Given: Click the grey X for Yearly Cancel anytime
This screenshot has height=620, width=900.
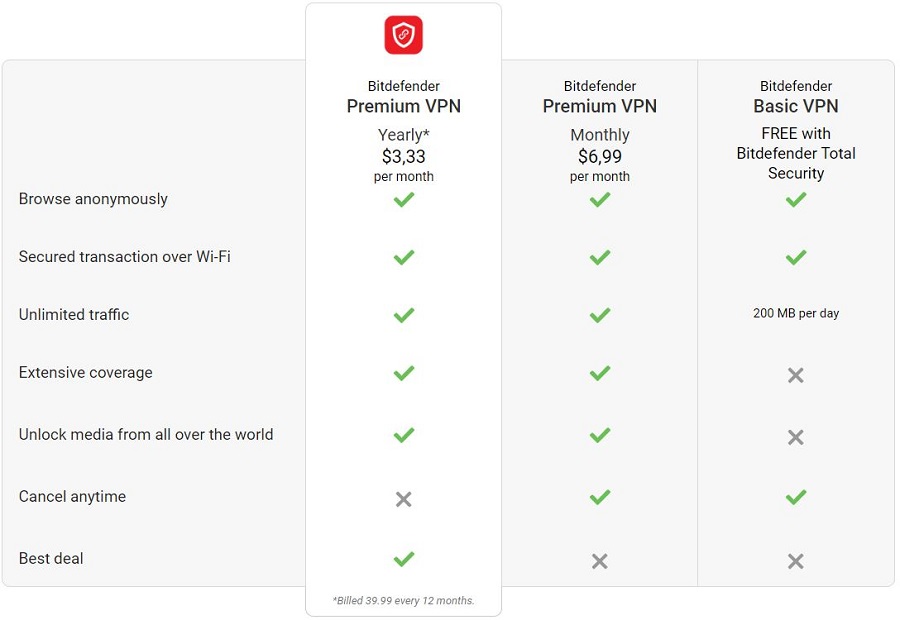Looking at the screenshot, I should (x=404, y=499).
